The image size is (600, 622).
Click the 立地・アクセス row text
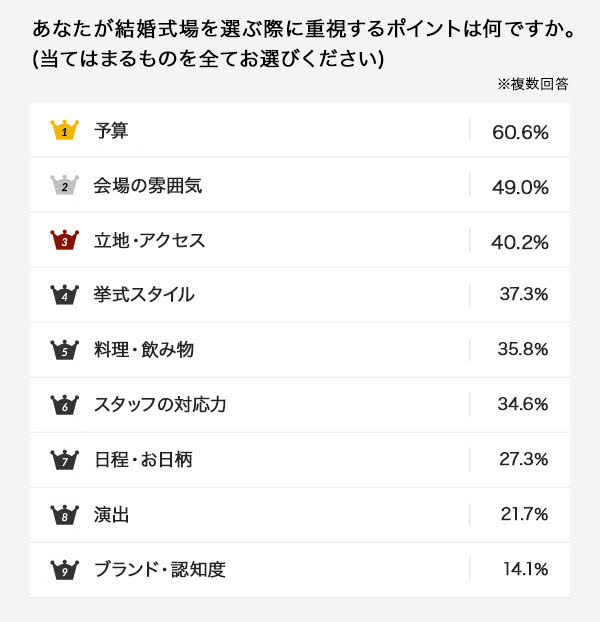[x=149, y=240]
